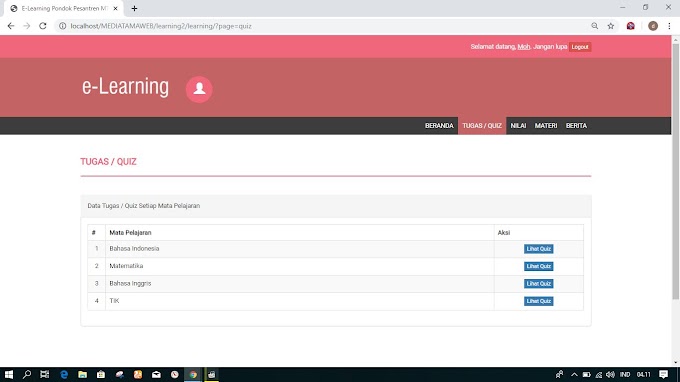Go to the BERANDA menu
This screenshot has width=680, height=382.
439,126
